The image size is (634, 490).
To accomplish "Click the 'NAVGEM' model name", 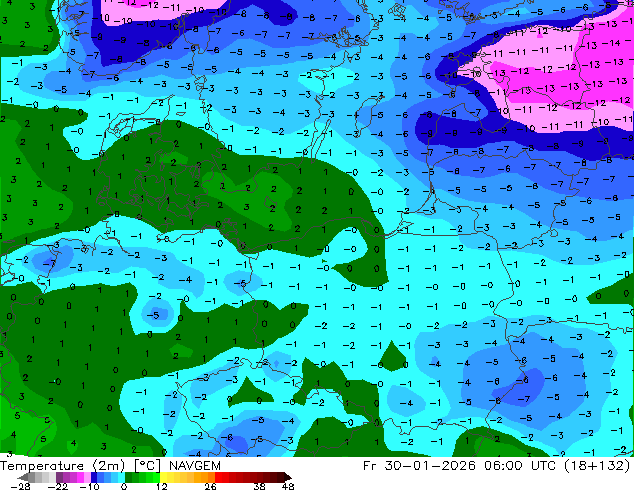I will [x=195, y=466].
